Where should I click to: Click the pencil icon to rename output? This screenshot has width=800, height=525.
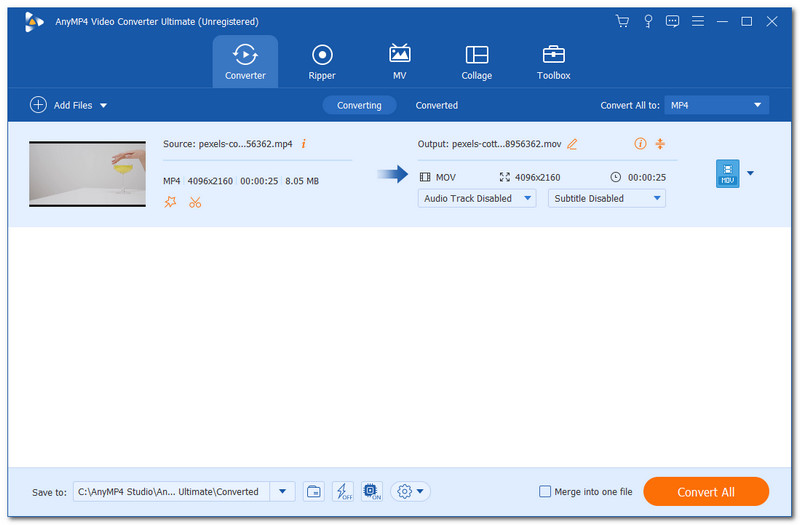point(572,144)
